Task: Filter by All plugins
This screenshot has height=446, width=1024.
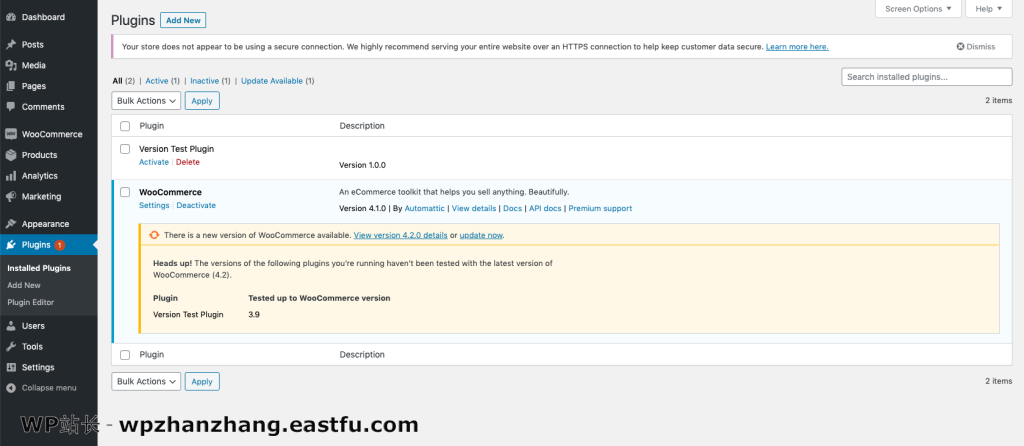Action: pyautogui.click(x=118, y=81)
